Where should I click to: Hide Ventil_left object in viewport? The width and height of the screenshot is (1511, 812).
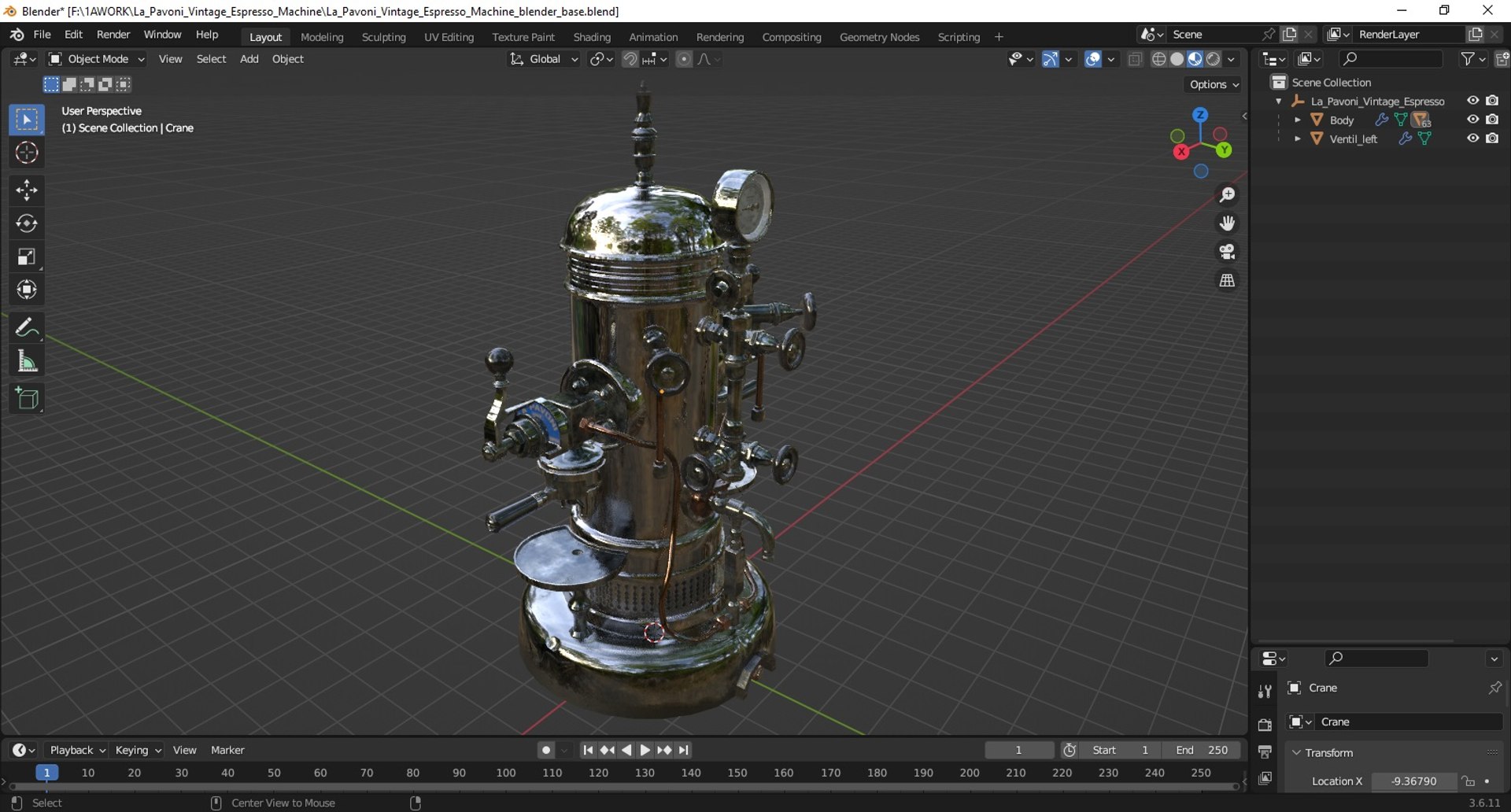[1472, 138]
